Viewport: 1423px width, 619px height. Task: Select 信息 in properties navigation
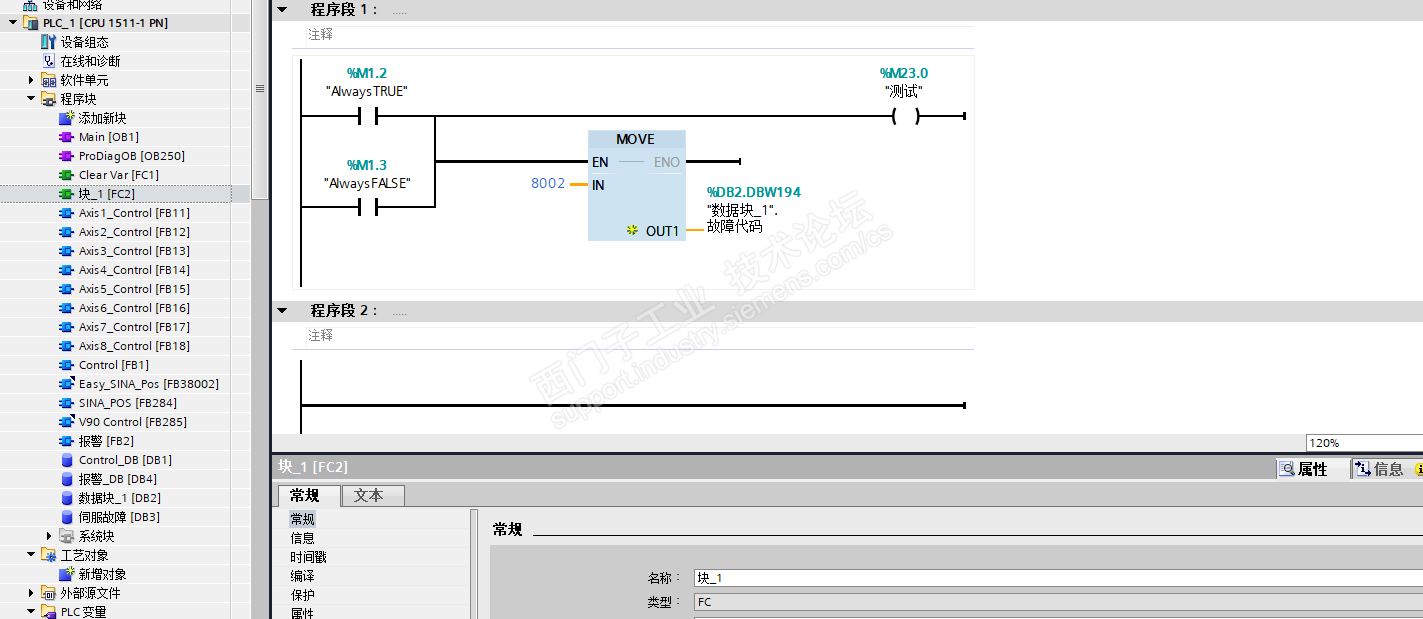click(x=302, y=538)
